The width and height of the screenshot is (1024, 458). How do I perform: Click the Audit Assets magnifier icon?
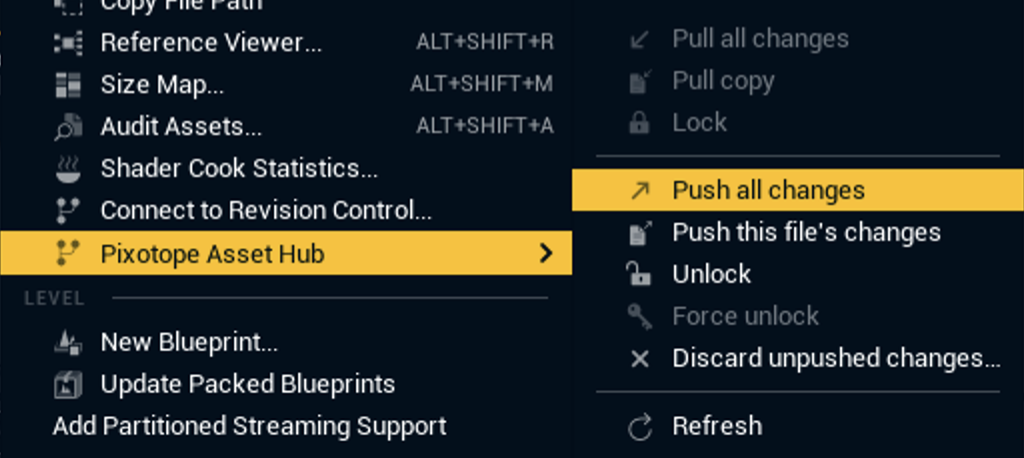click(x=68, y=127)
